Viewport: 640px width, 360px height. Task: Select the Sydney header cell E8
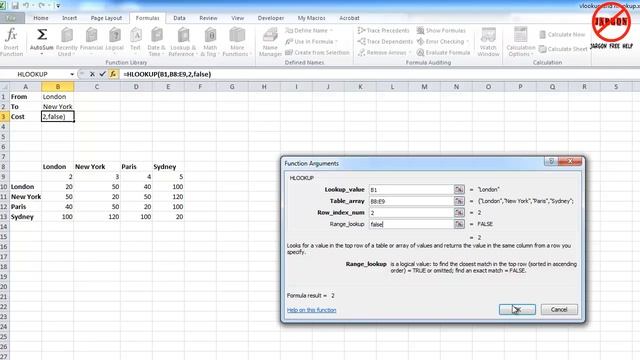click(x=168, y=167)
